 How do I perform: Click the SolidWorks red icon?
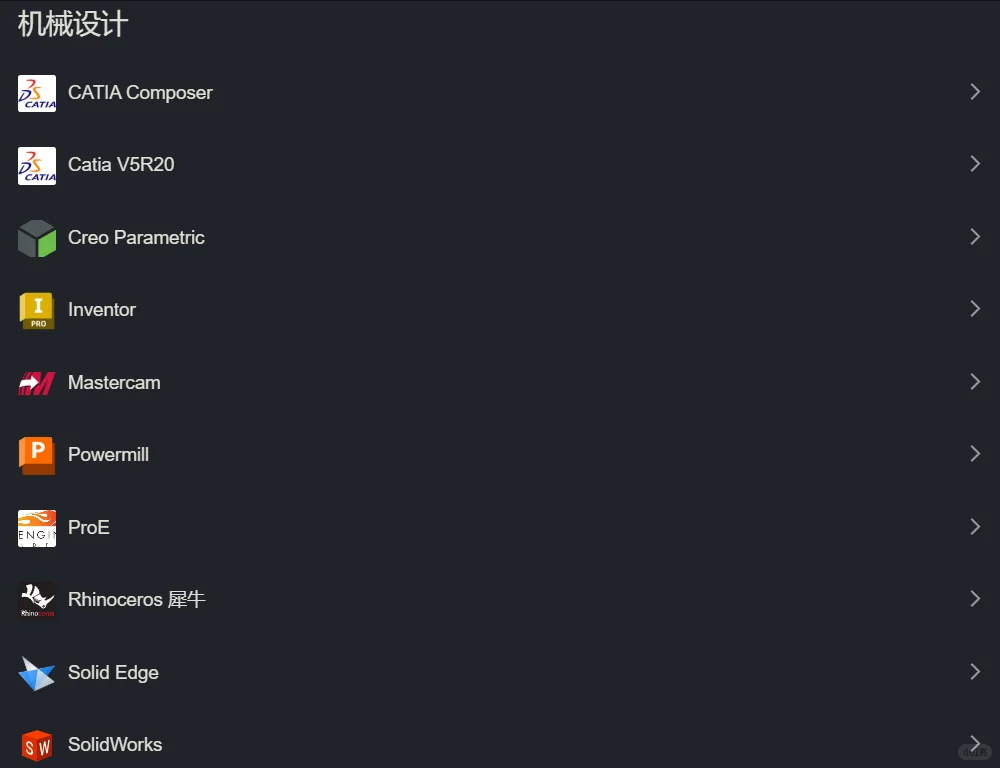37,745
